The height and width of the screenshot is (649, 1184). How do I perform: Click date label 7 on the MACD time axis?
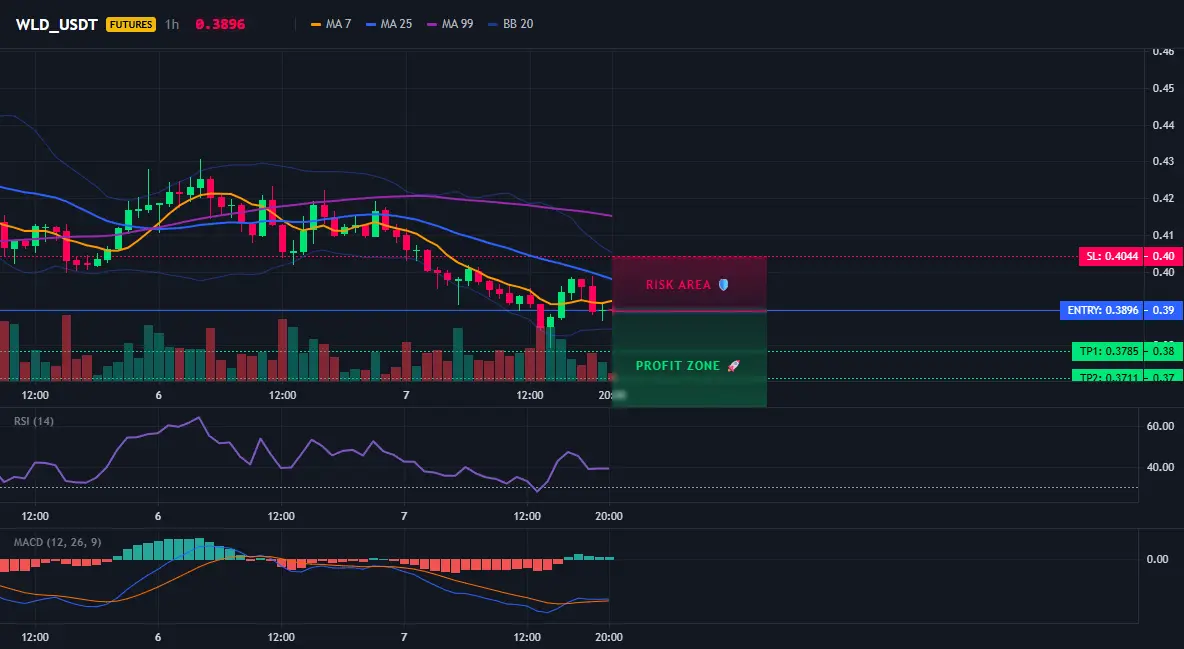tap(404, 637)
